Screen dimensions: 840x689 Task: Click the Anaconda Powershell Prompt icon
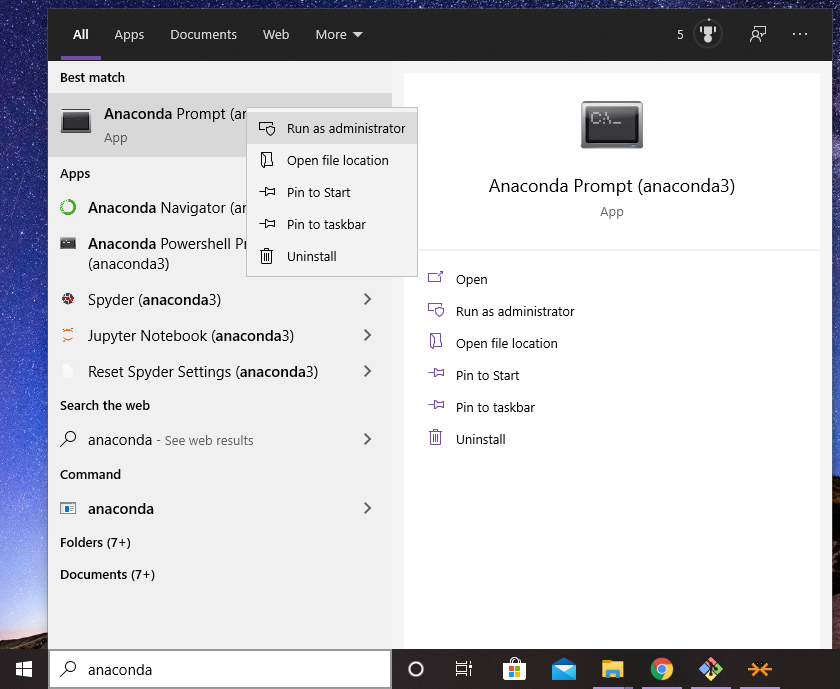(68, 244)
